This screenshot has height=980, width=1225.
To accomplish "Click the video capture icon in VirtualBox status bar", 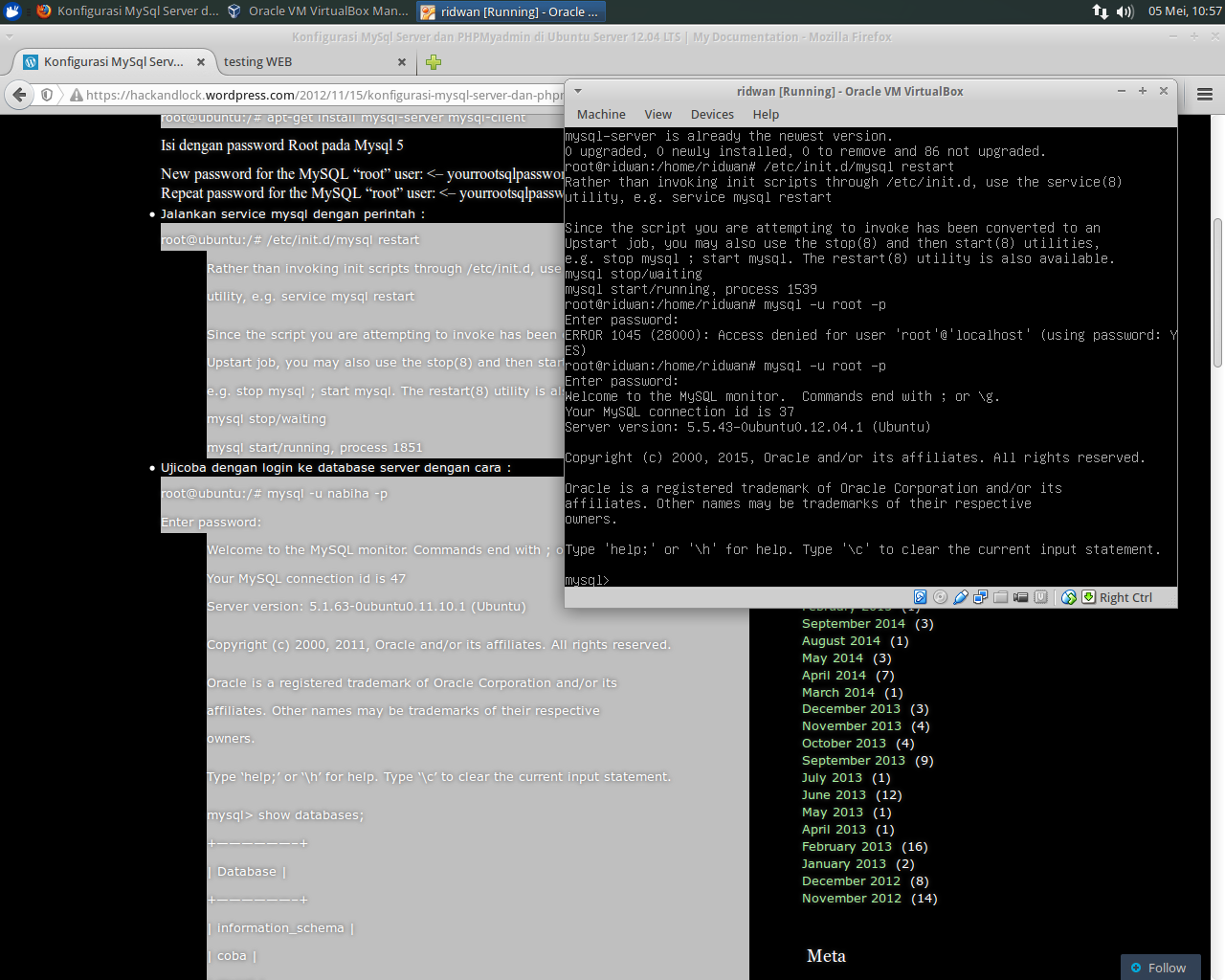I will (1020, 595).
